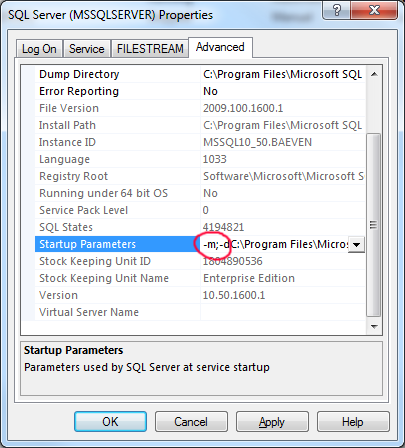Screen dimensions: 405x448
Task: Switch to the Log On tab
Action: [x=39, y=49]
